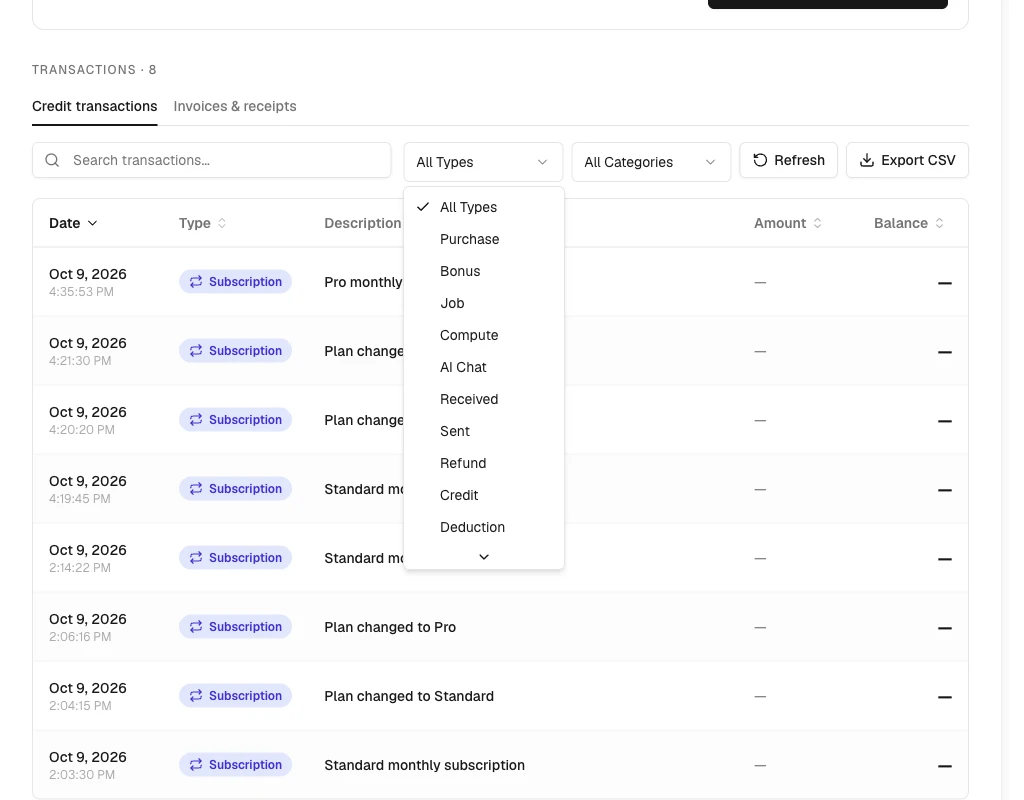Click the 2:14:22 PM timestamp
This screenshot has width=1024, height=800.
(x=80, y=568)
